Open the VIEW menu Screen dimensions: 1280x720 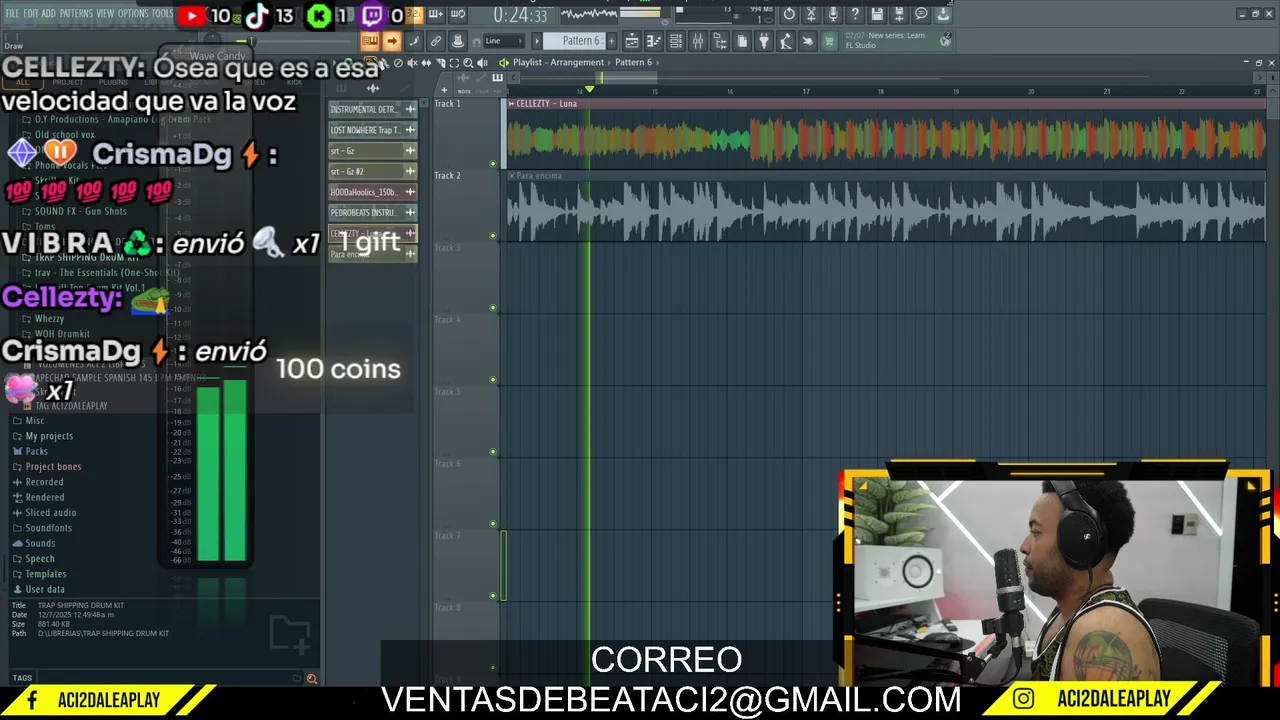105,14
